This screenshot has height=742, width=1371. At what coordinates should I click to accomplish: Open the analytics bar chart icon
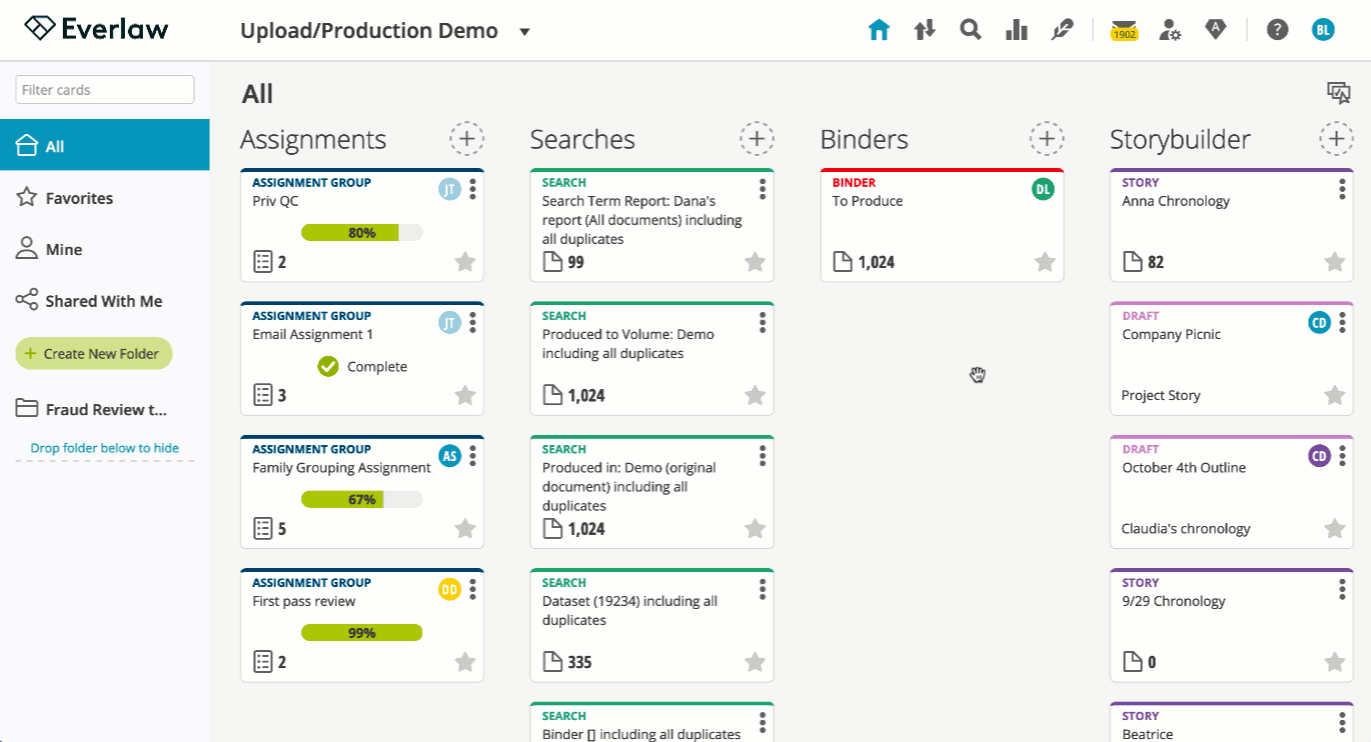coord(1017,30)
